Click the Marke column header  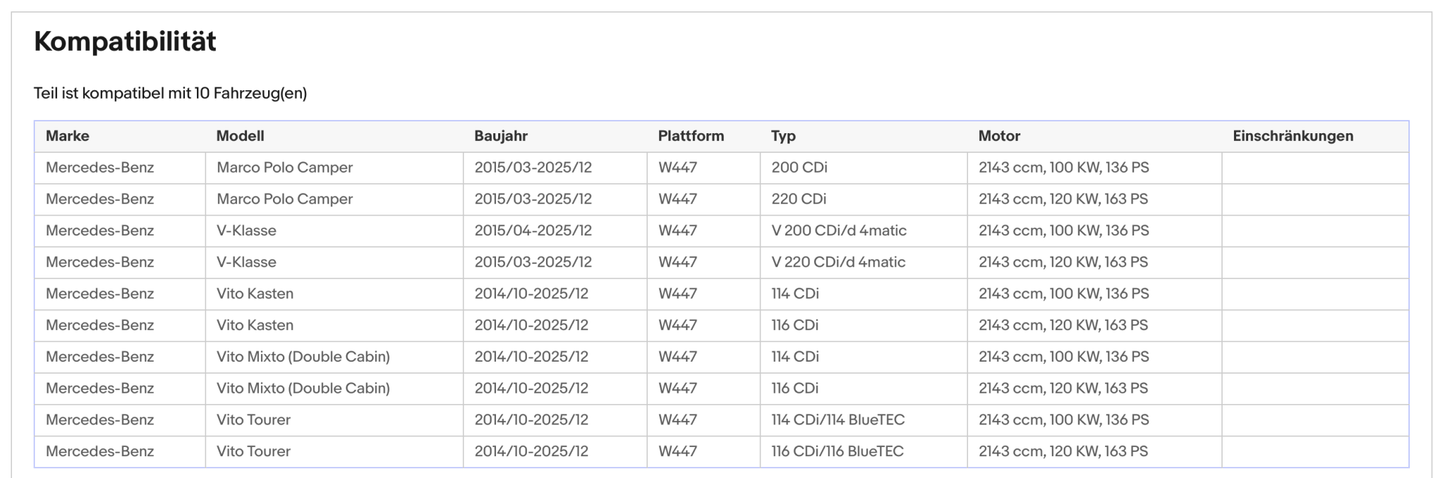tap(67, 136)
